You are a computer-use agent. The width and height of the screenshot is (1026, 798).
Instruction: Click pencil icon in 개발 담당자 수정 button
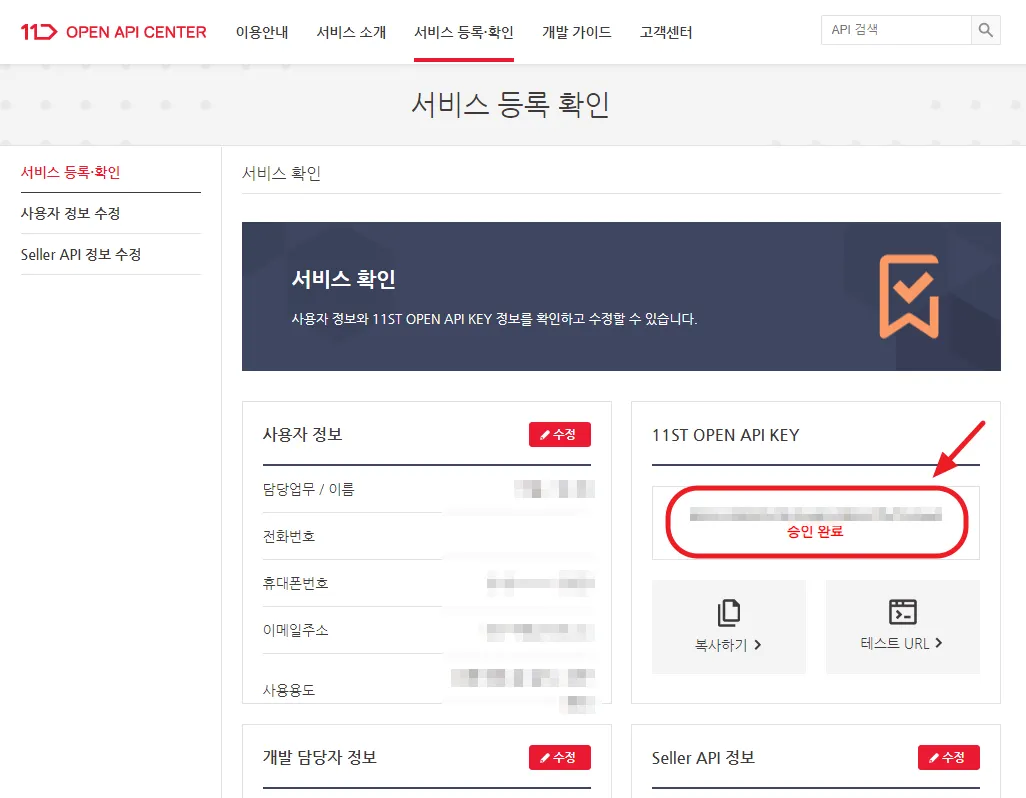point(544,758)
